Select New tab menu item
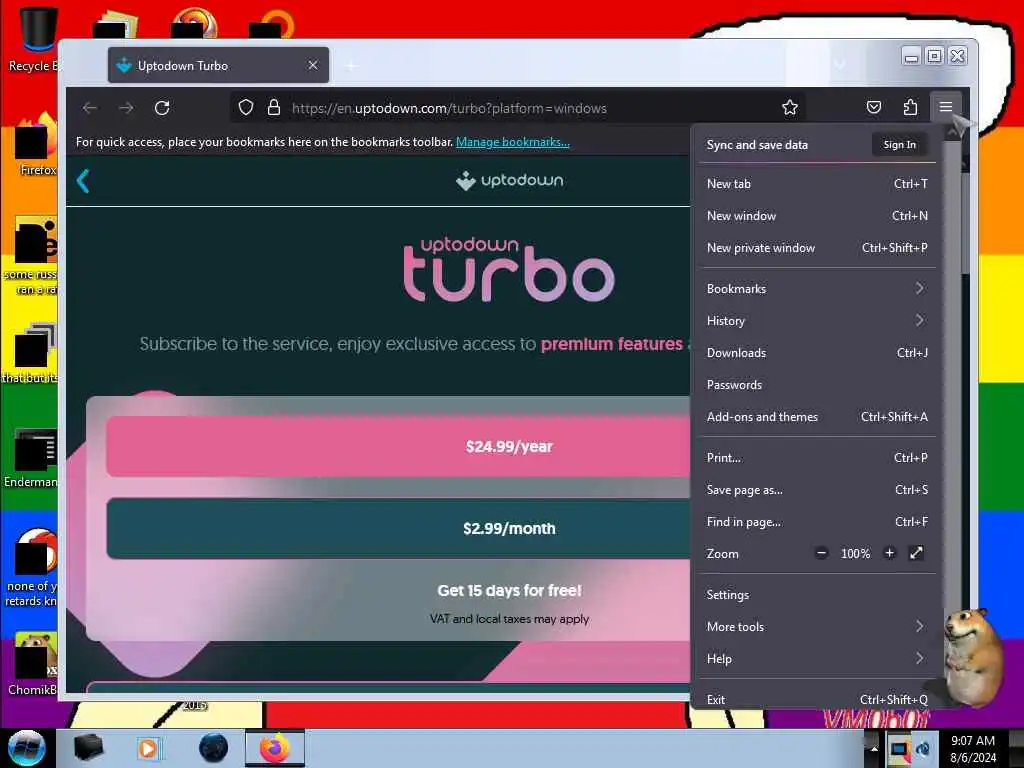This screenshot has width=1024, height=768. tap(817, 184)
